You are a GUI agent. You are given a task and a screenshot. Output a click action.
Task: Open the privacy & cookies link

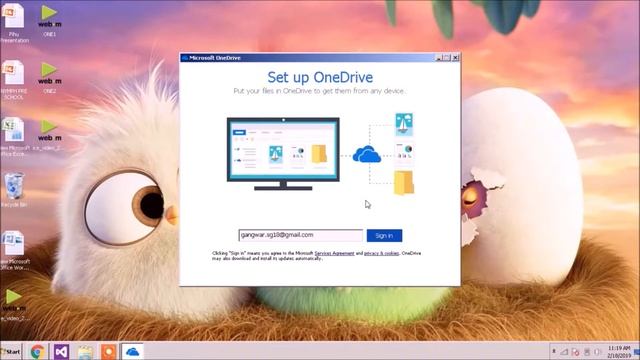pyautogui.click(x=381, y=253)
